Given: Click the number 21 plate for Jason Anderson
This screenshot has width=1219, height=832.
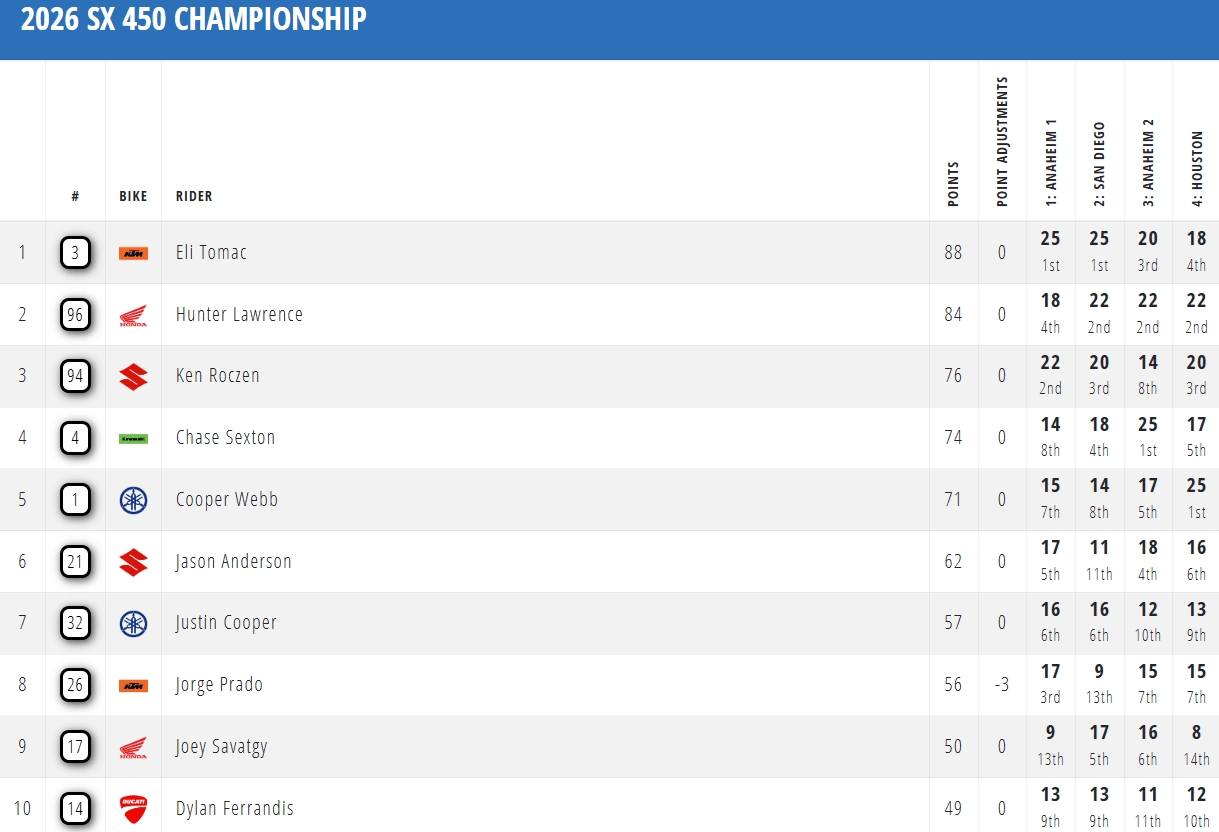Looking at the screenshot, I should pos(75,562).
